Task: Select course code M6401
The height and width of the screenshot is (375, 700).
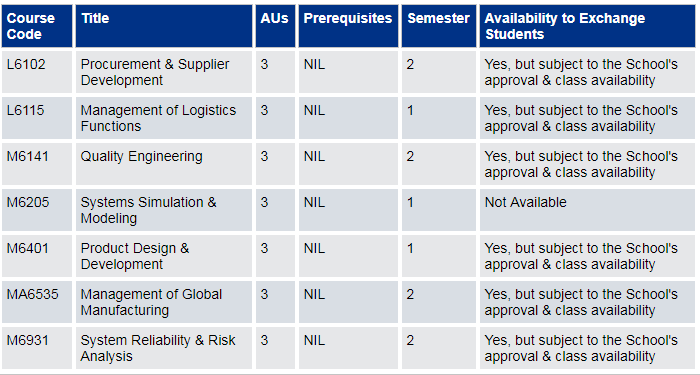Action: [28, 248]
